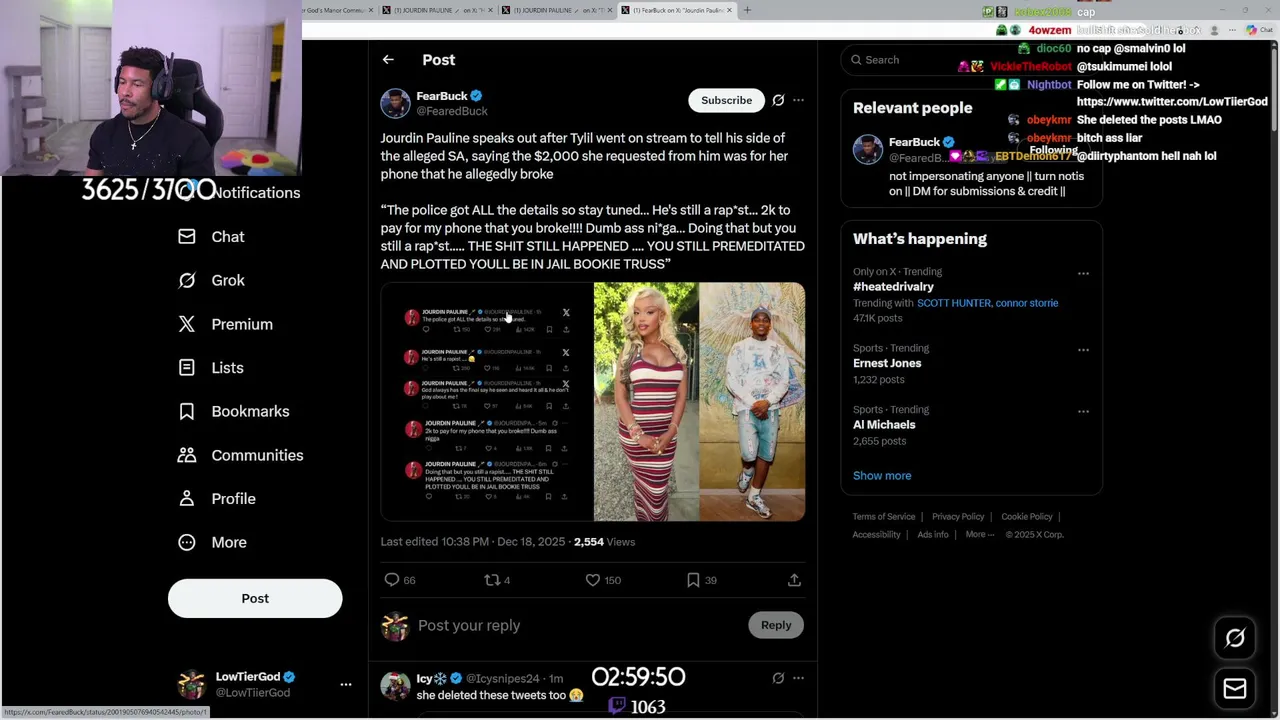1280x720 pixels.
Task: Click the Ernest Jones trend
Action: coord(887,363)
